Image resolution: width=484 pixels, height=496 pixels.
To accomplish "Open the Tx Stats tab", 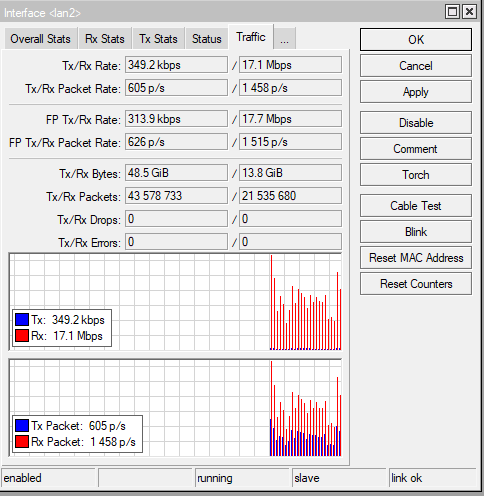I will pos(158,39).
